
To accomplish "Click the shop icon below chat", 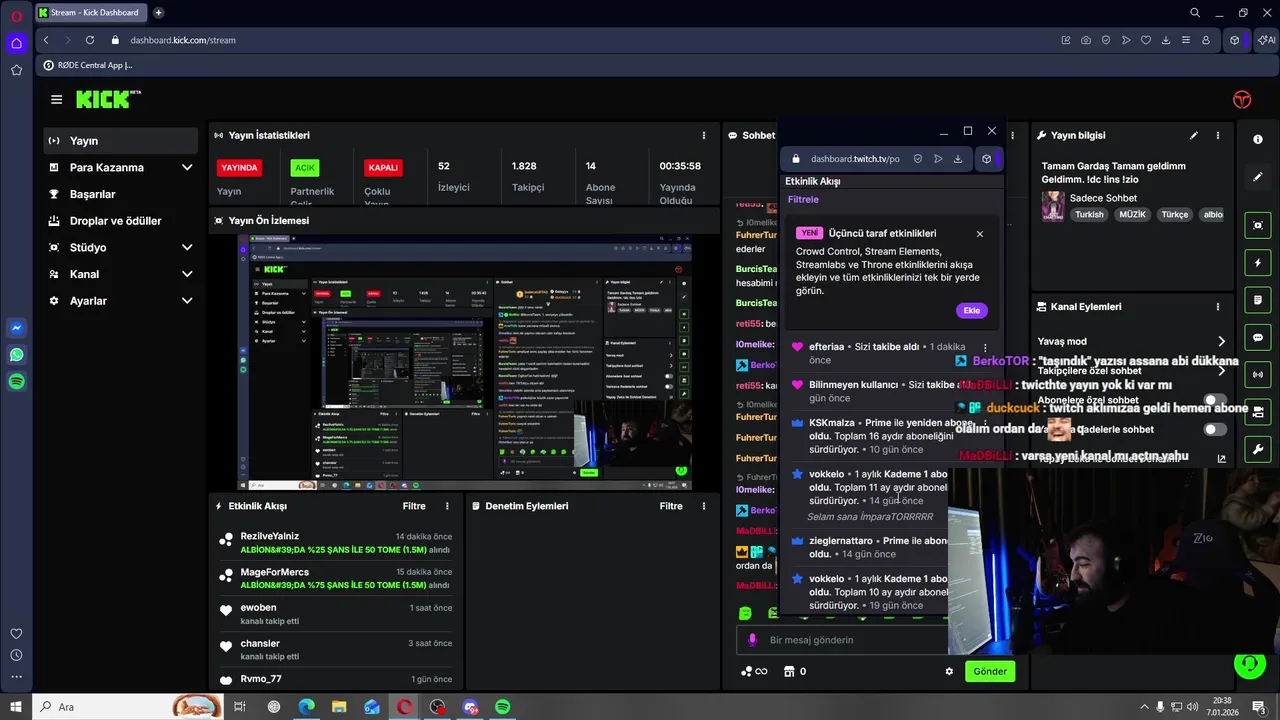I will coord(789,671).
